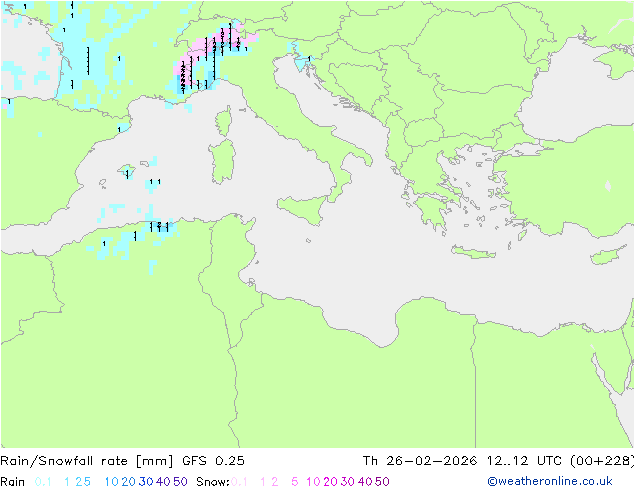This screenshot has width=634, height=490.
Task: Select the snow legend 20 value
Action: pyautogui.click(x=330, y=482)
